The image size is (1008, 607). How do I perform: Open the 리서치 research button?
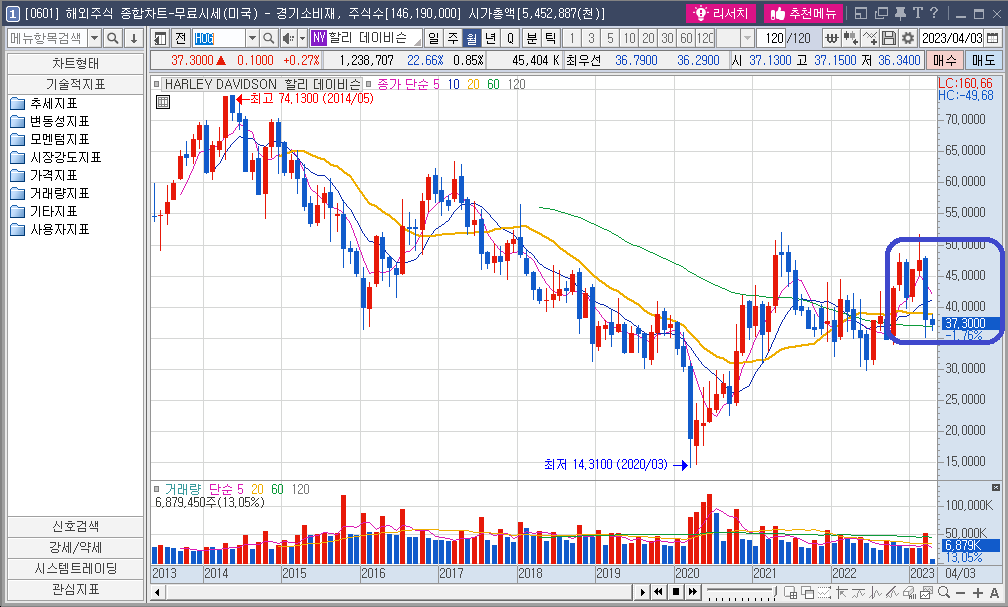[x=721, y=13]
